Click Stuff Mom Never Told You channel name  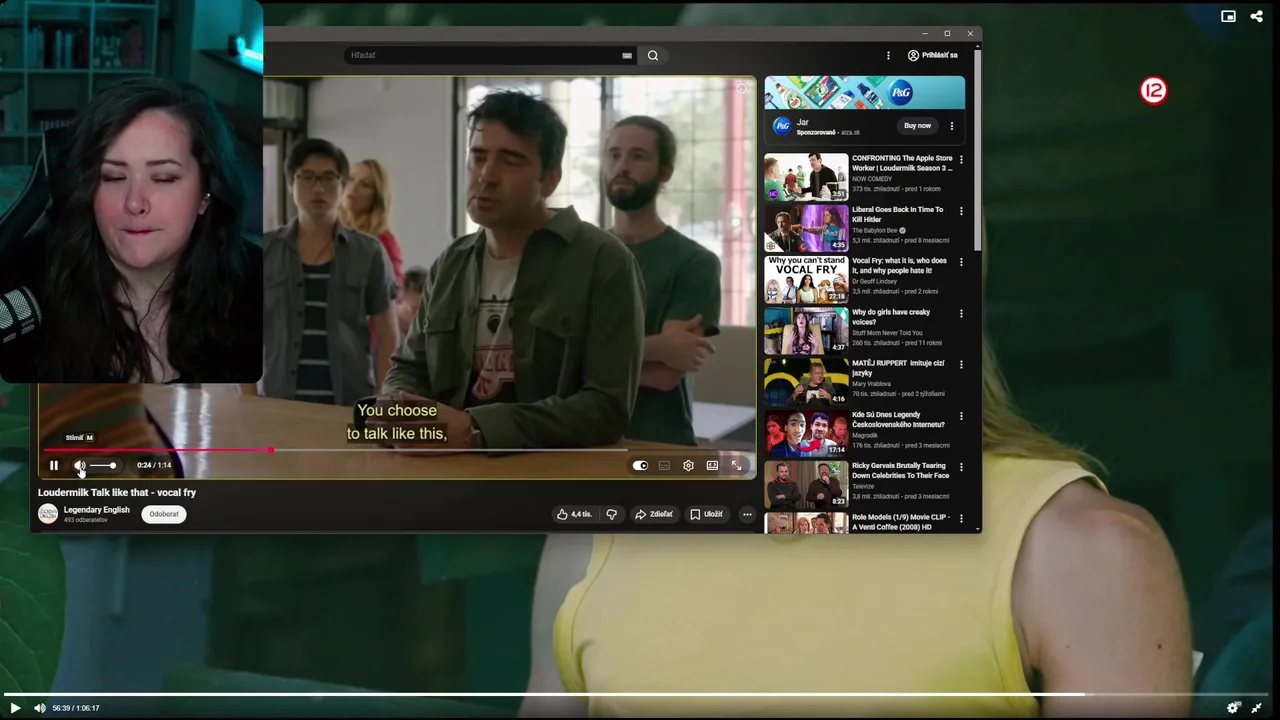point(887,333)
